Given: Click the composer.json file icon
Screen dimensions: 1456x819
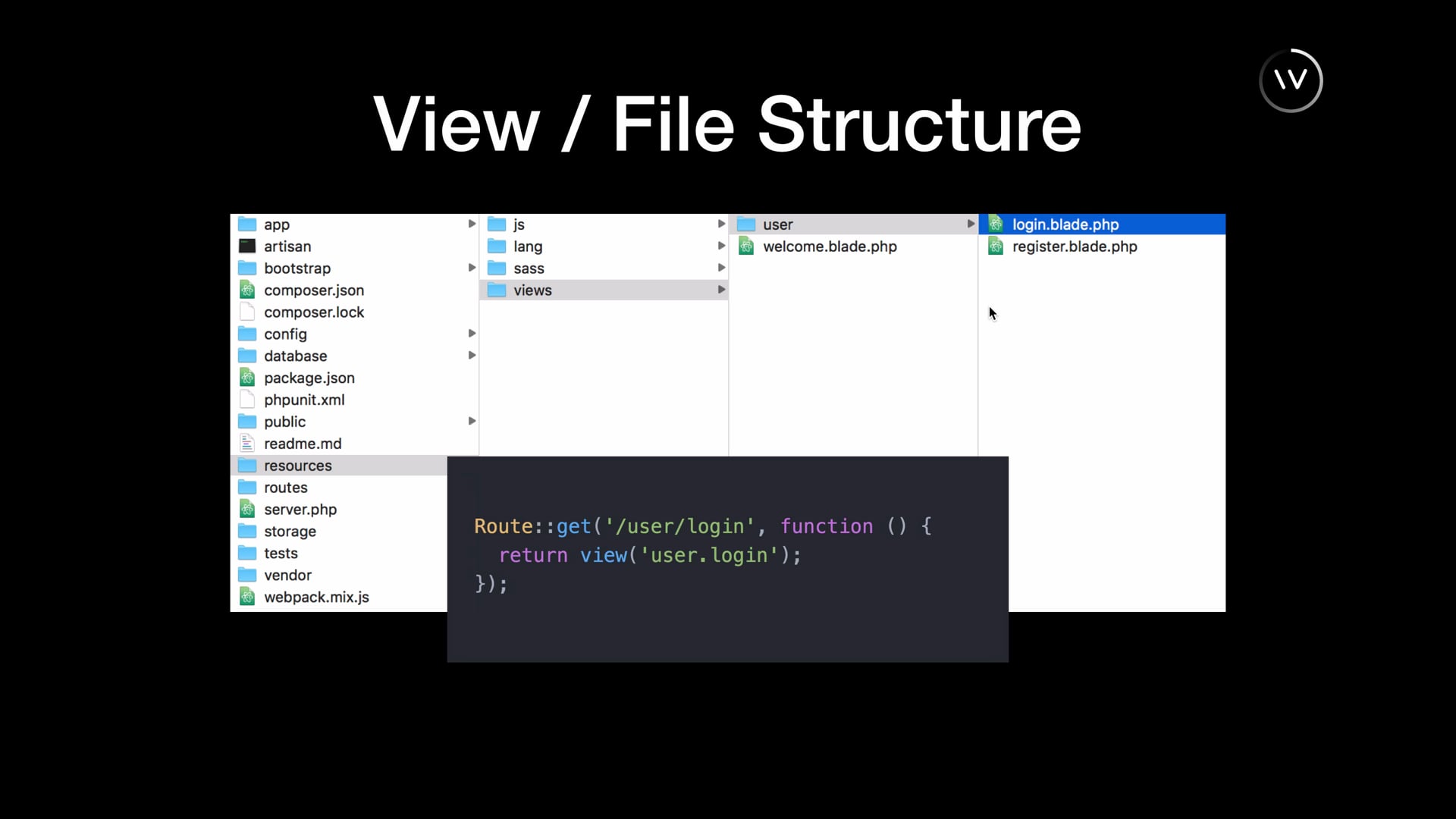Looking at the screenshot, I should (247, 290).
